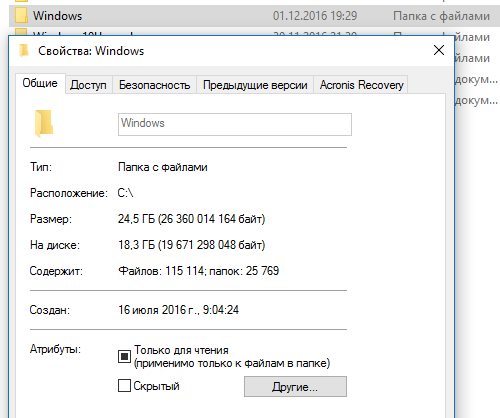Viewport: 500px width, 418px height.
Task: Open the Общие tab
Action: click(40, 83)
